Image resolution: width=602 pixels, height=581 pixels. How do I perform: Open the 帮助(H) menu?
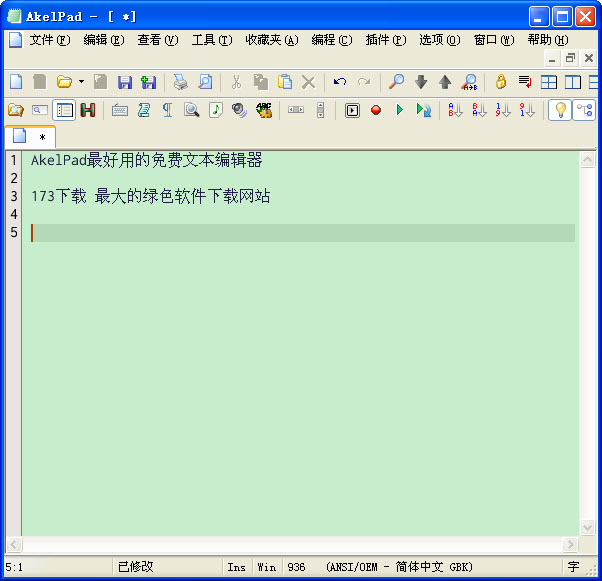548,40
